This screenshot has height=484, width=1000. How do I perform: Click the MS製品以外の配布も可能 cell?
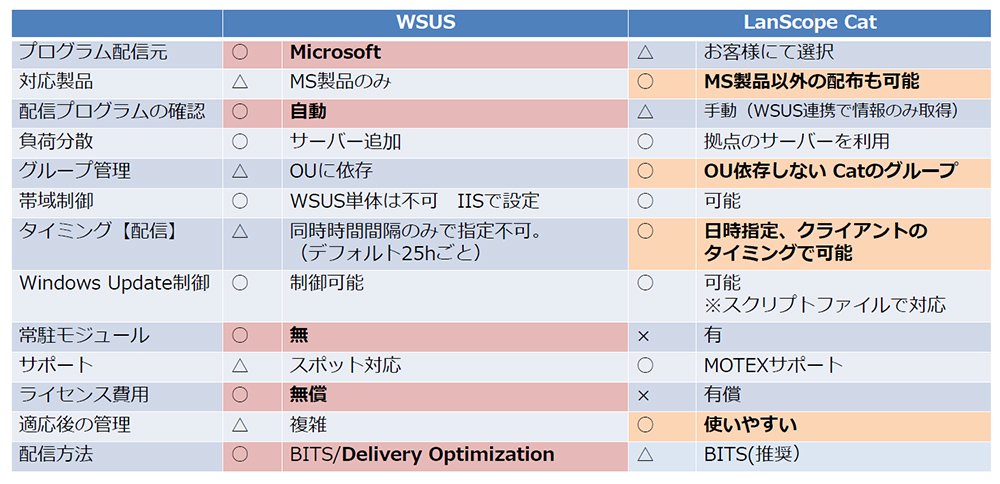pyautogui.click(x=843, y=82)
